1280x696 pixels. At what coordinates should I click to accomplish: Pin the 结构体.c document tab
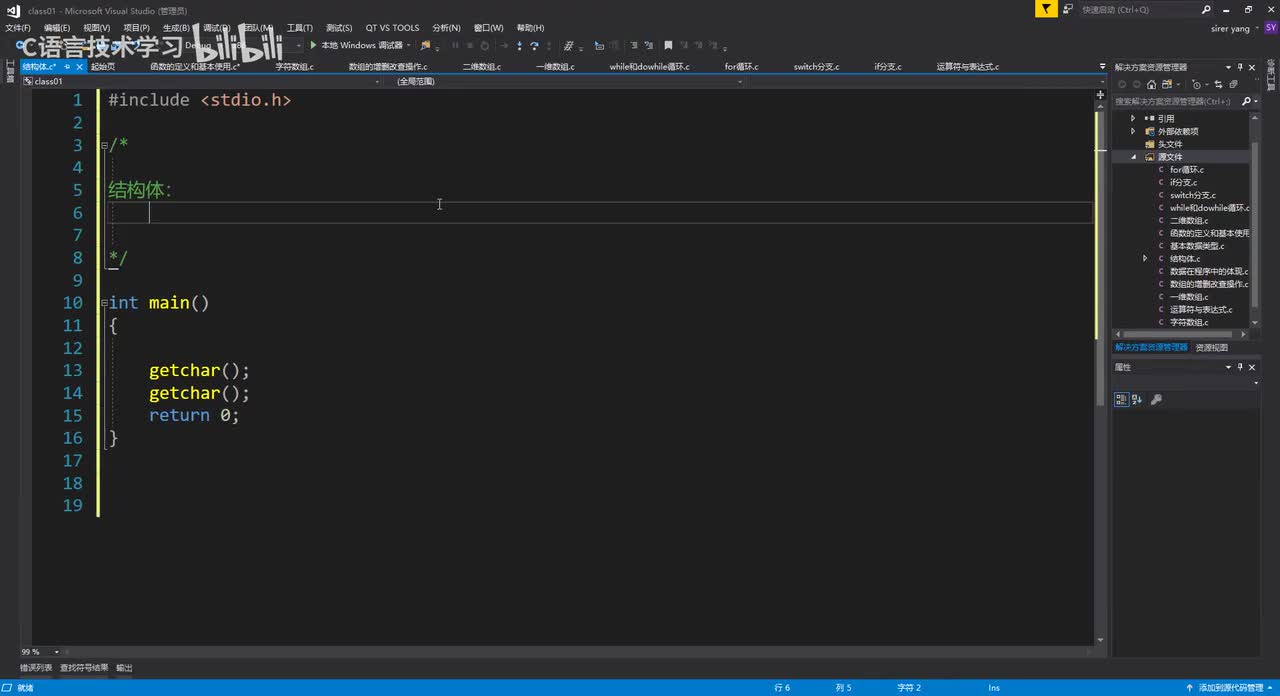(67, 66)
